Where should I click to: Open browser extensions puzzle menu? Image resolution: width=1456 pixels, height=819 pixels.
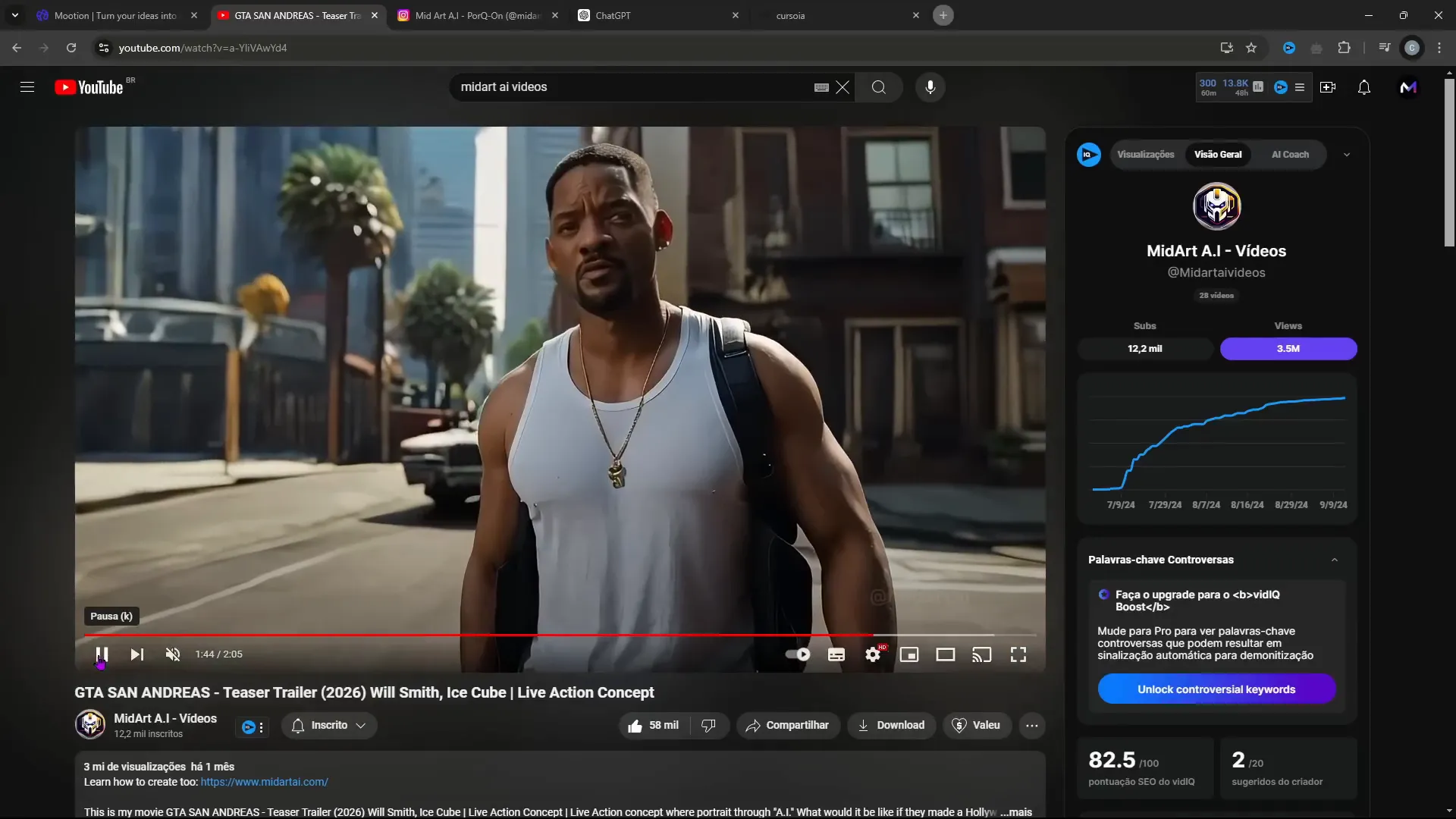[x=1344, y=48]
